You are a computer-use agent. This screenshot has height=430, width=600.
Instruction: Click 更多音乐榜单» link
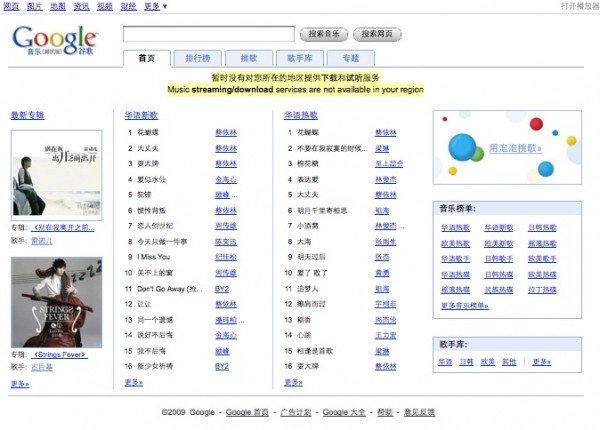coord(465,306)
